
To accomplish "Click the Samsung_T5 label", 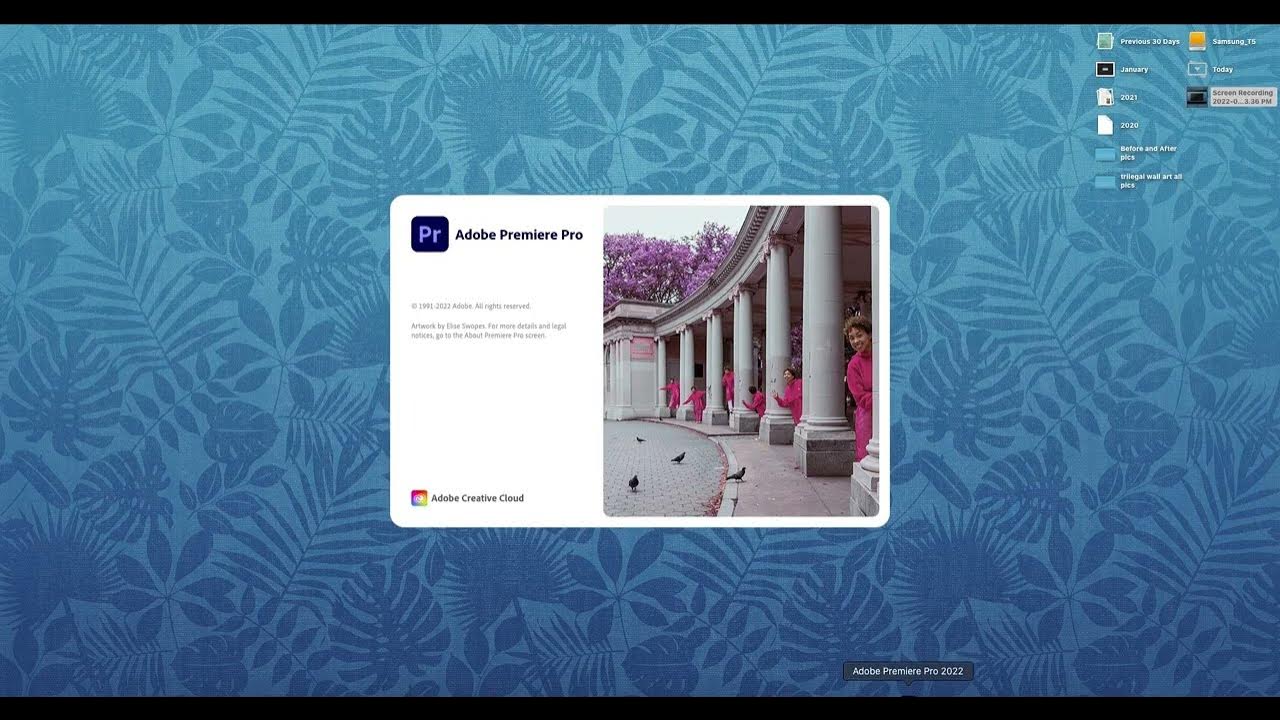I will click(1234, 41).
